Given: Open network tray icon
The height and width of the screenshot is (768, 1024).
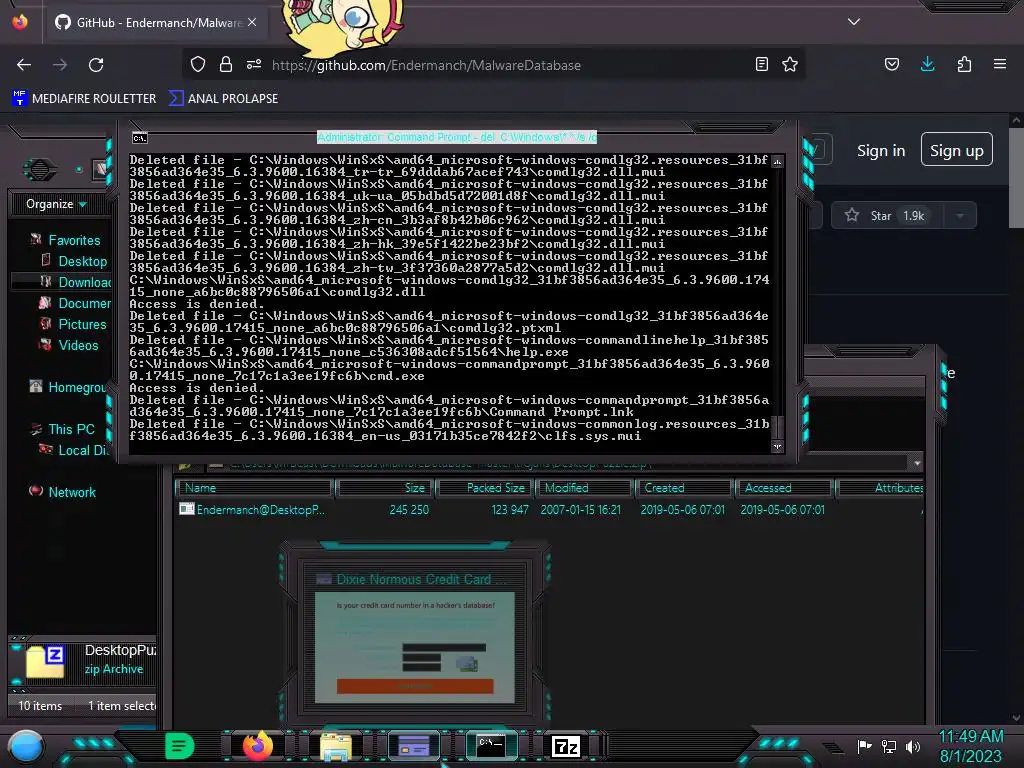Looking at the screenshot, I should click(889, 746).
